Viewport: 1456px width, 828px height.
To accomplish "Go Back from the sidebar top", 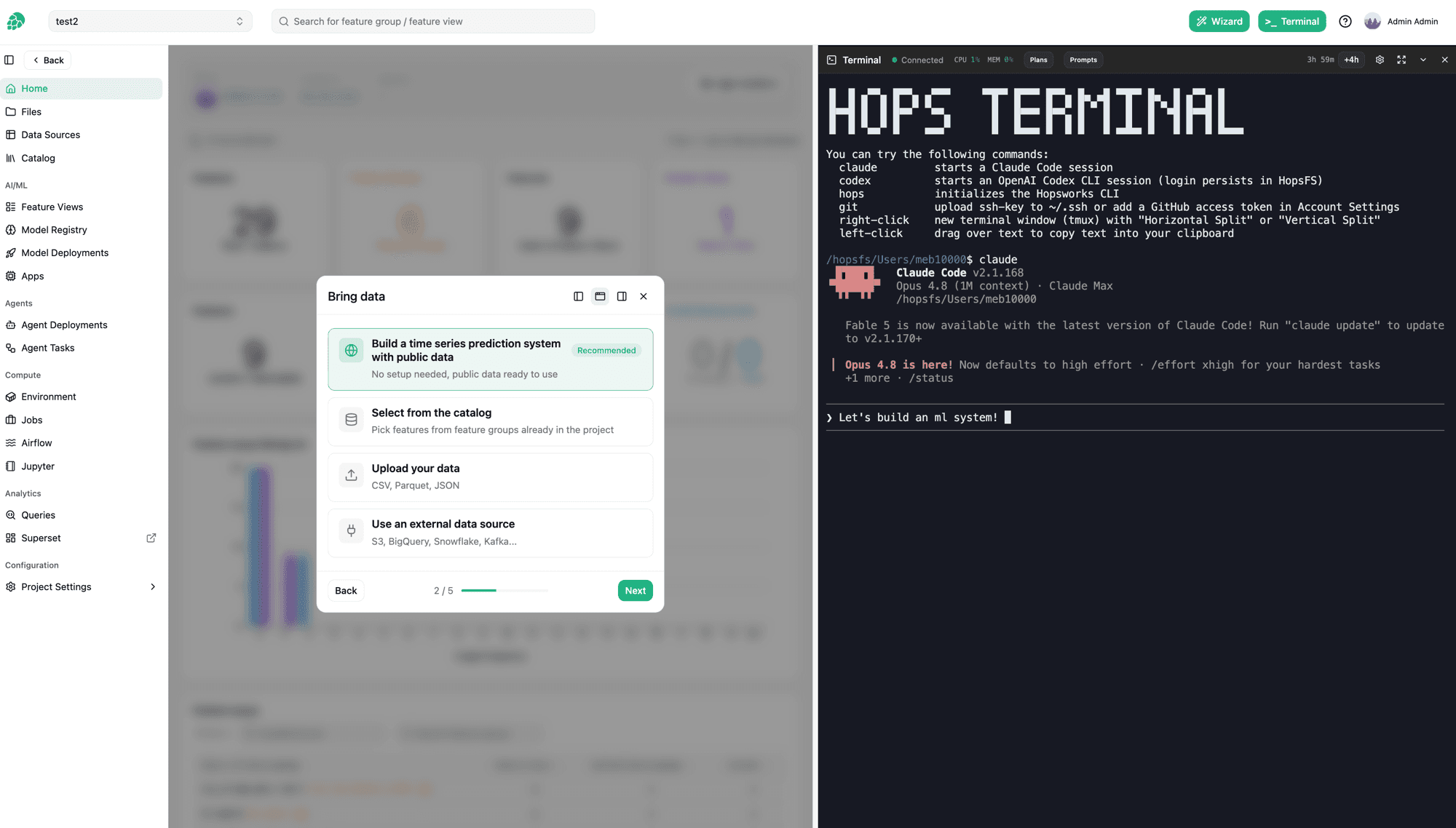I will (x=48, y=60).
